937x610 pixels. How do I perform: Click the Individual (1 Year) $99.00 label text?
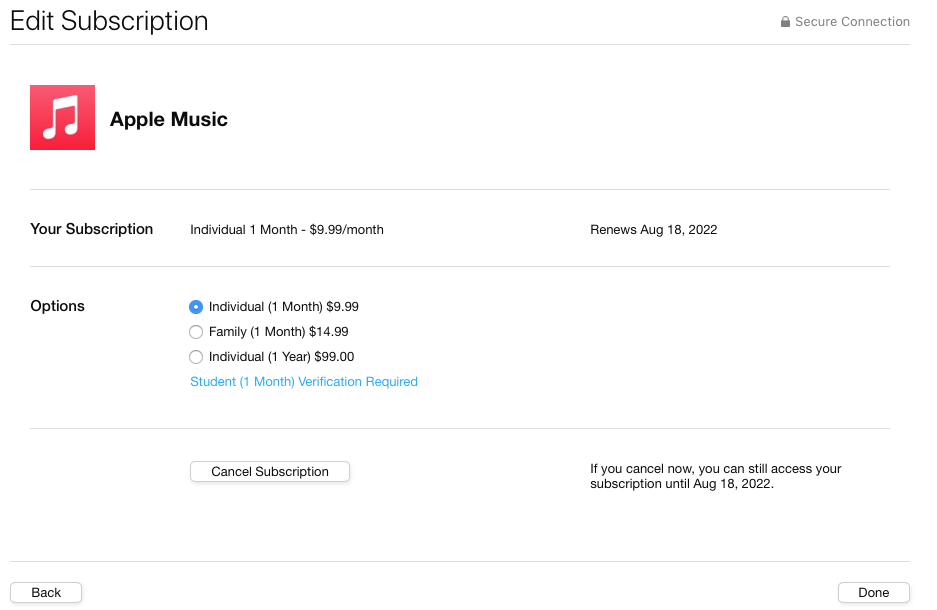pyautogui.click(x=282, y=357)
